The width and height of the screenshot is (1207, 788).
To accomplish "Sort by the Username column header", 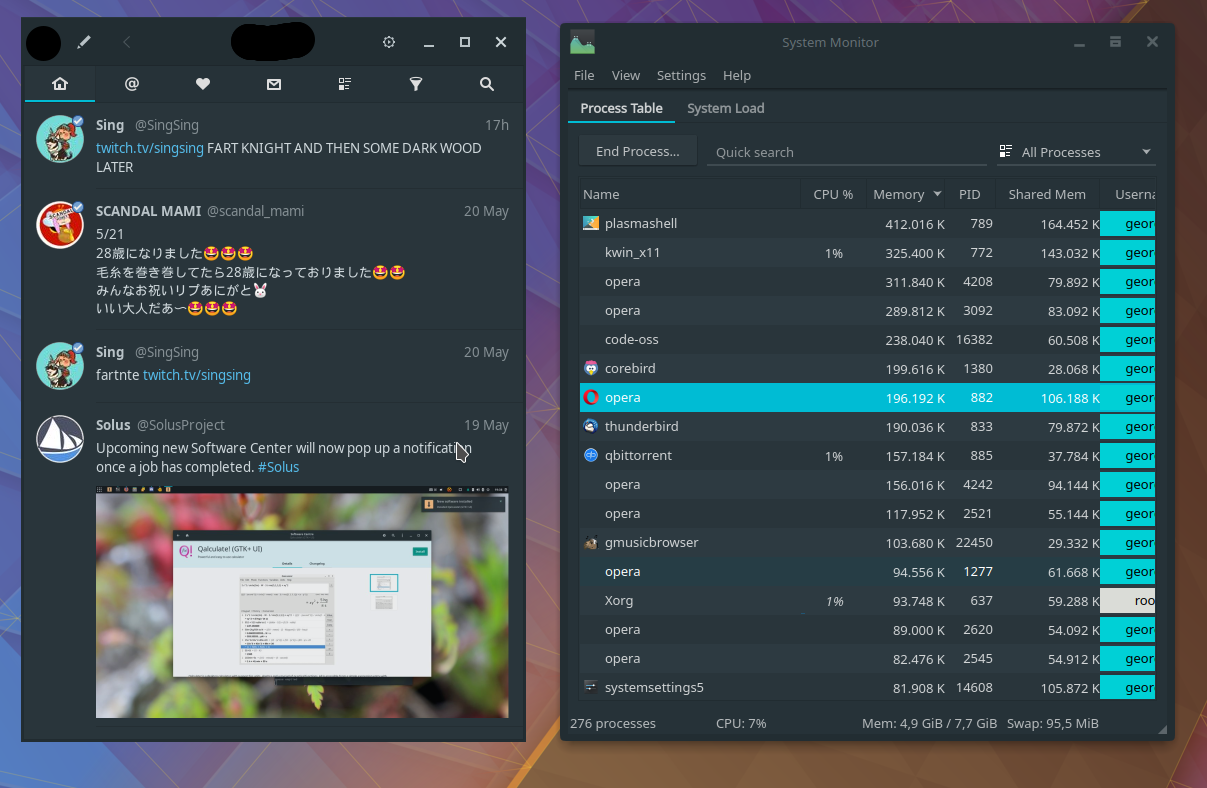I will 1128,194.
